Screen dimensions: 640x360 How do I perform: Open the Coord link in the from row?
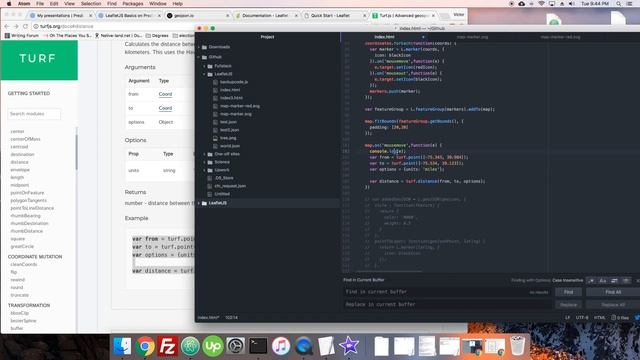click(x=165, y=94)
